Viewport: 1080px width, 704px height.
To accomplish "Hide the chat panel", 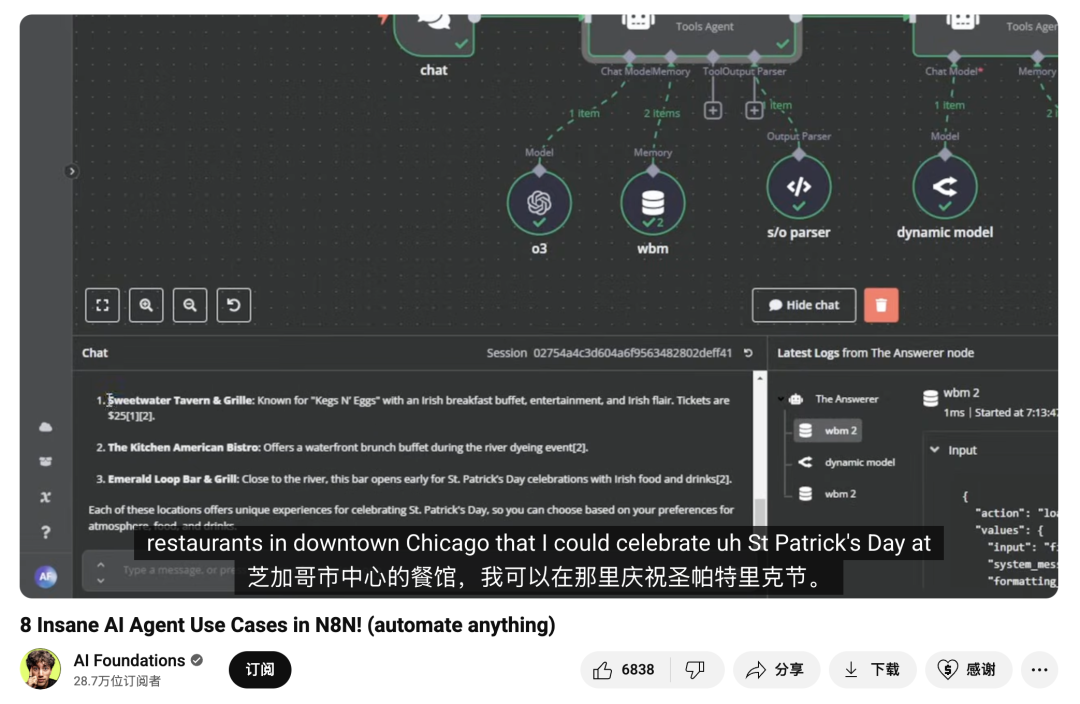I will 804,305.
